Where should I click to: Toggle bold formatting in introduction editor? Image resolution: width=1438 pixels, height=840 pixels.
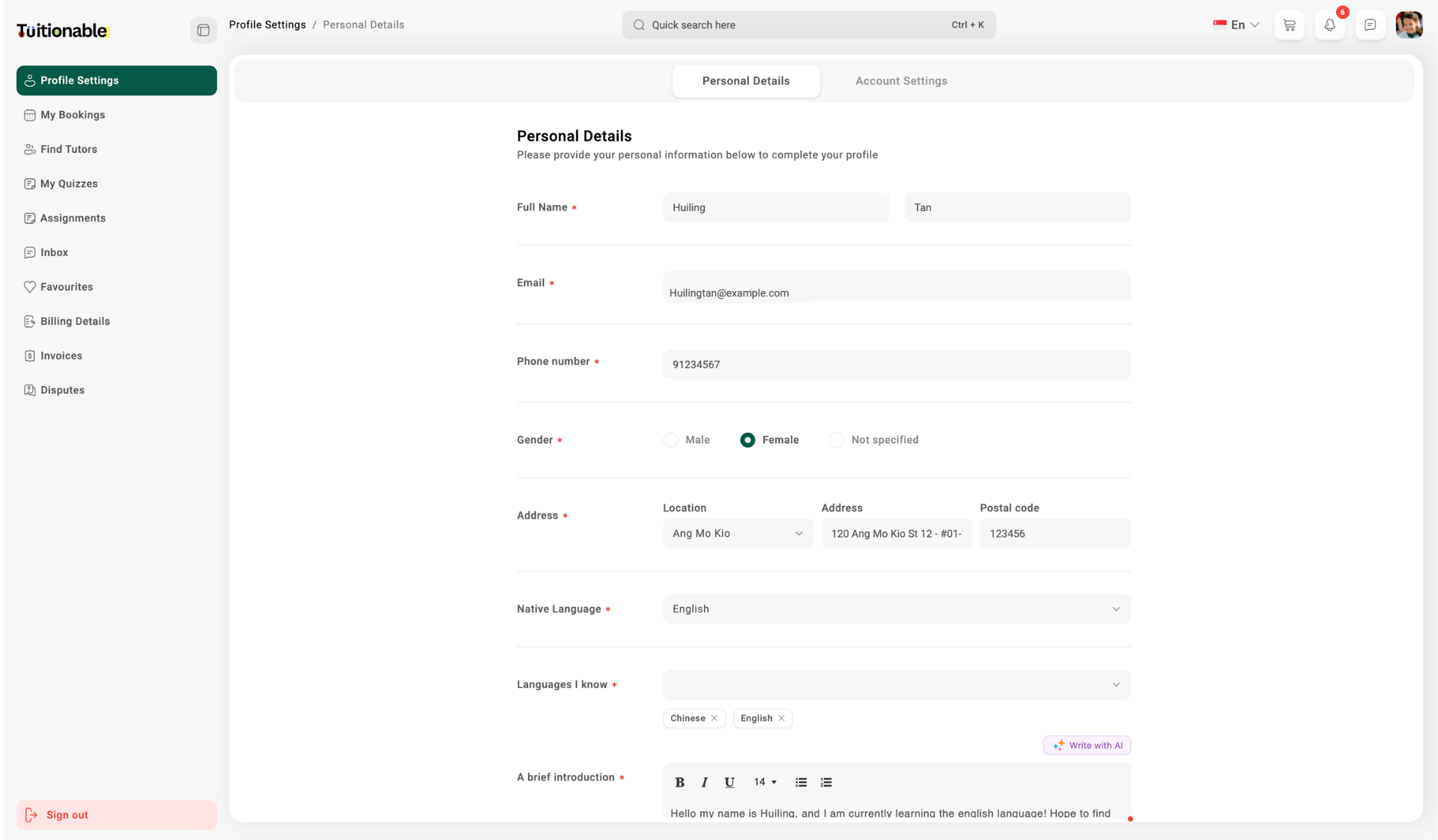tap(679, 782)
